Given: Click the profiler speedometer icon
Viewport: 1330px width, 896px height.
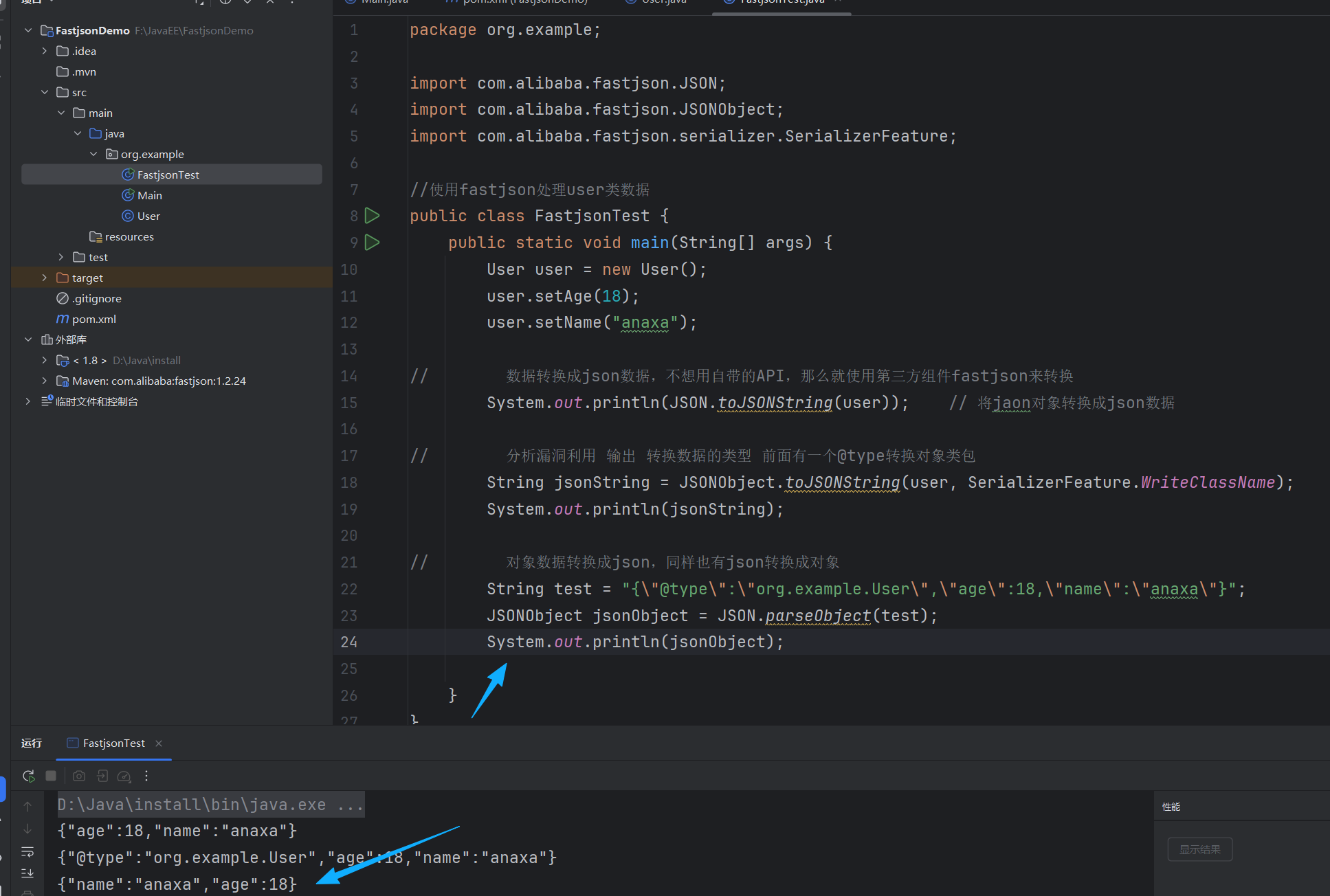Looking at the screenshot, I should coord(124,776).
